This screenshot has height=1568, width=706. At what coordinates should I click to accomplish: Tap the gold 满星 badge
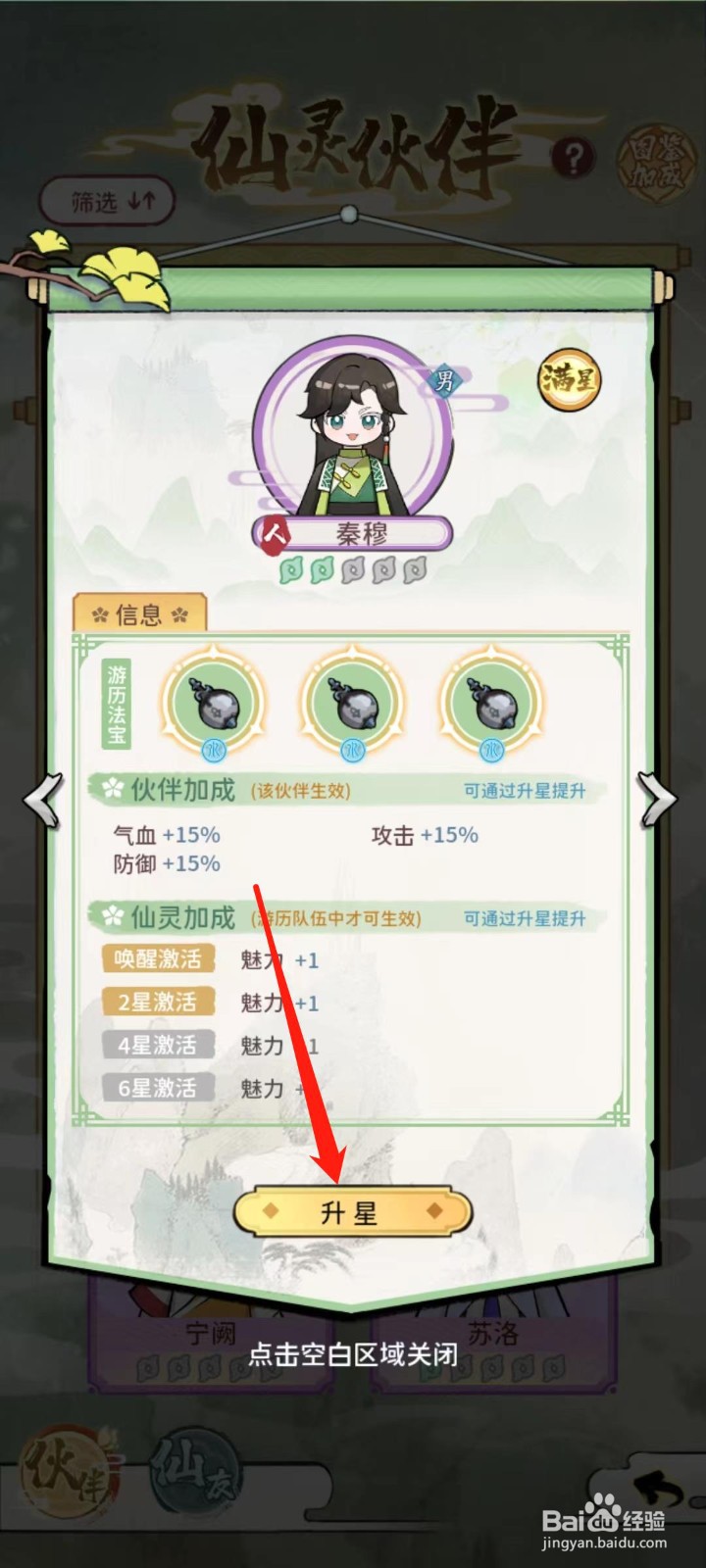click(569, 379)
